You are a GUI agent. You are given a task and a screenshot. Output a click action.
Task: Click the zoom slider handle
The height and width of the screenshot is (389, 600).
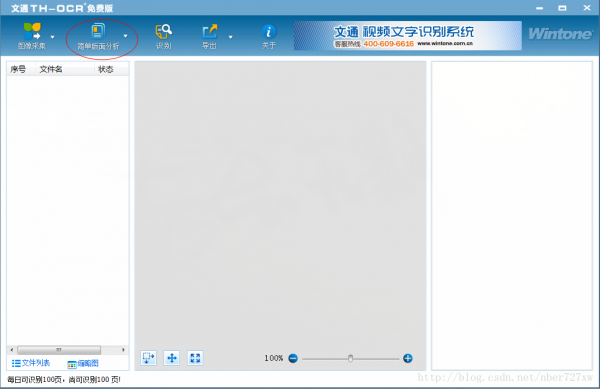click(x=350, y=358)
